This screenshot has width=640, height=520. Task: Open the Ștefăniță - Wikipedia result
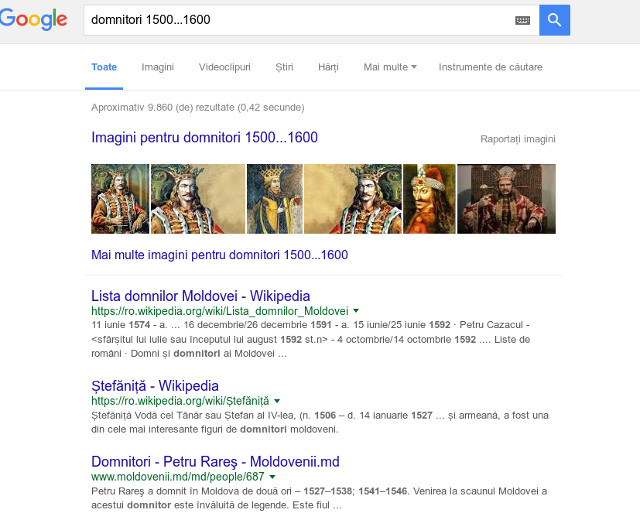coord(155,385)
